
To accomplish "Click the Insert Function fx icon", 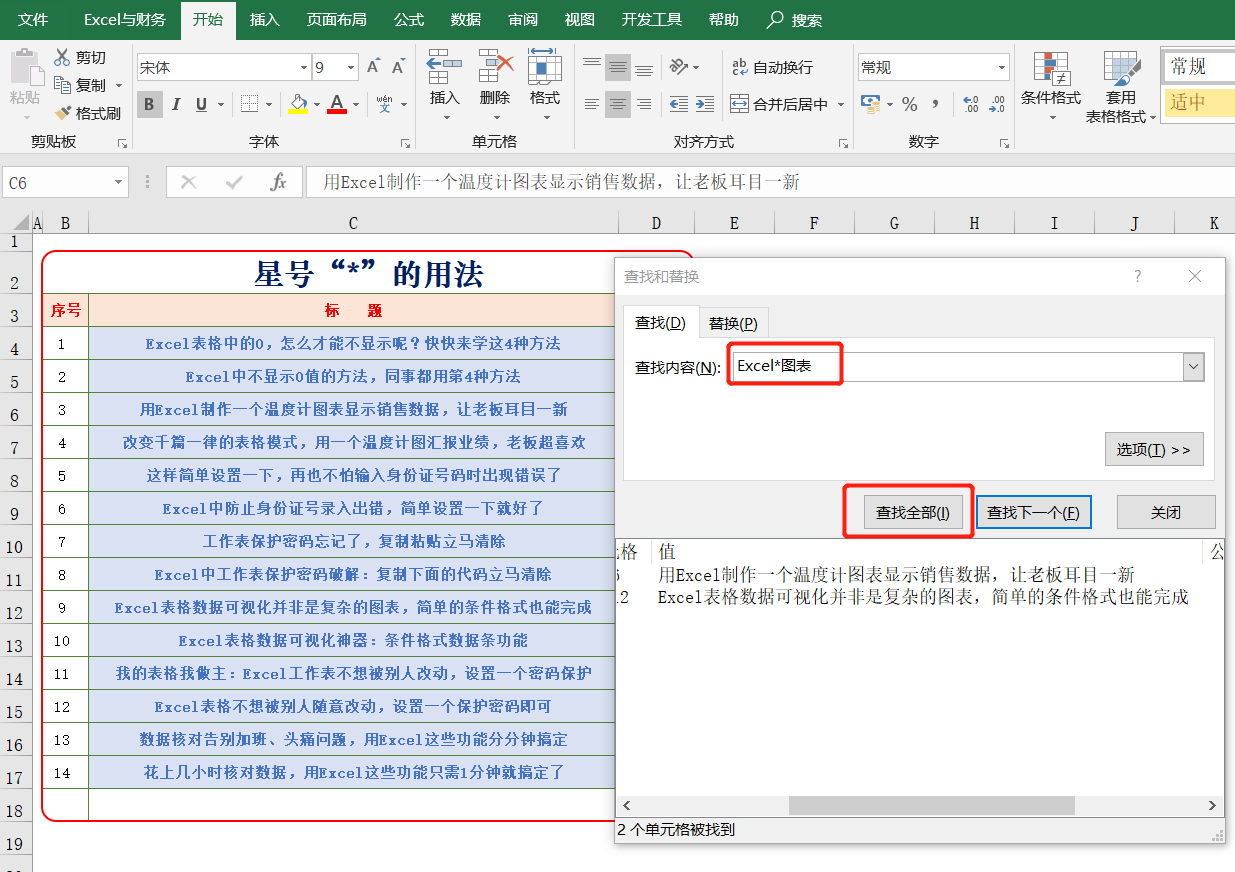I will click(x=279, y=182).
